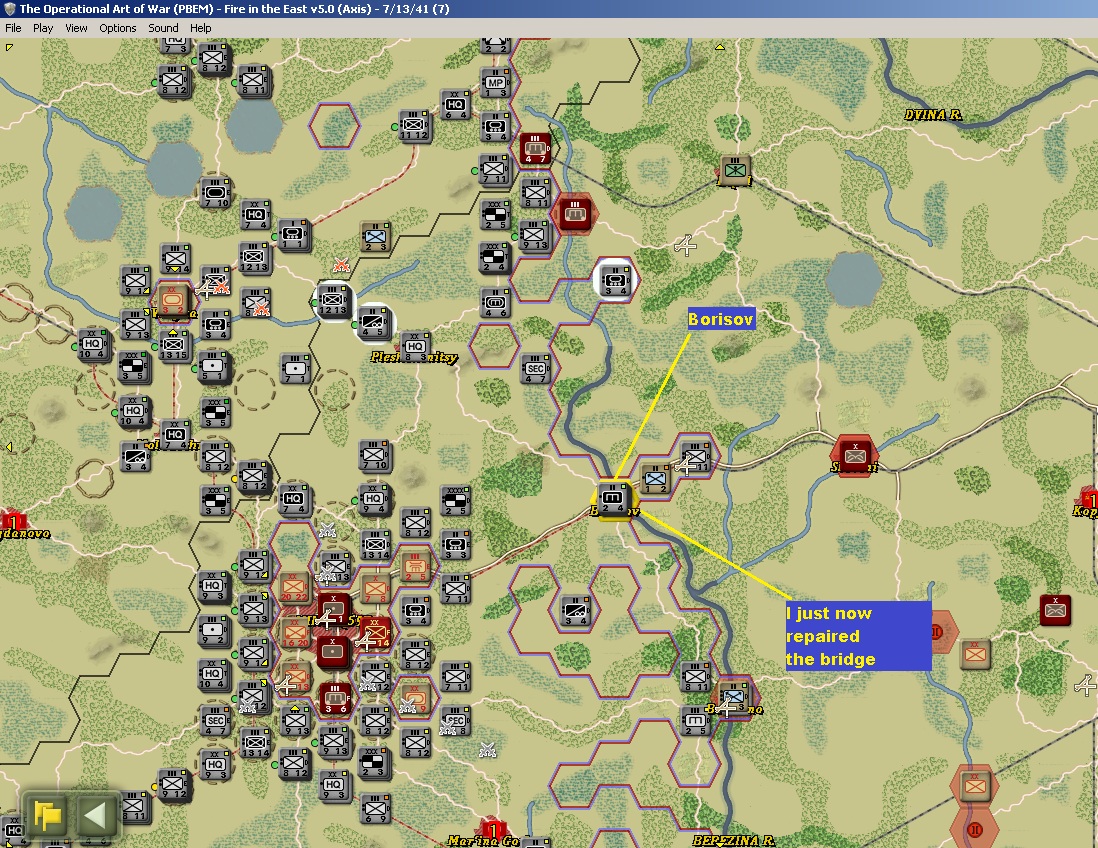Select the Soviet infantry unit 16-20

click(x=294, y=632)
